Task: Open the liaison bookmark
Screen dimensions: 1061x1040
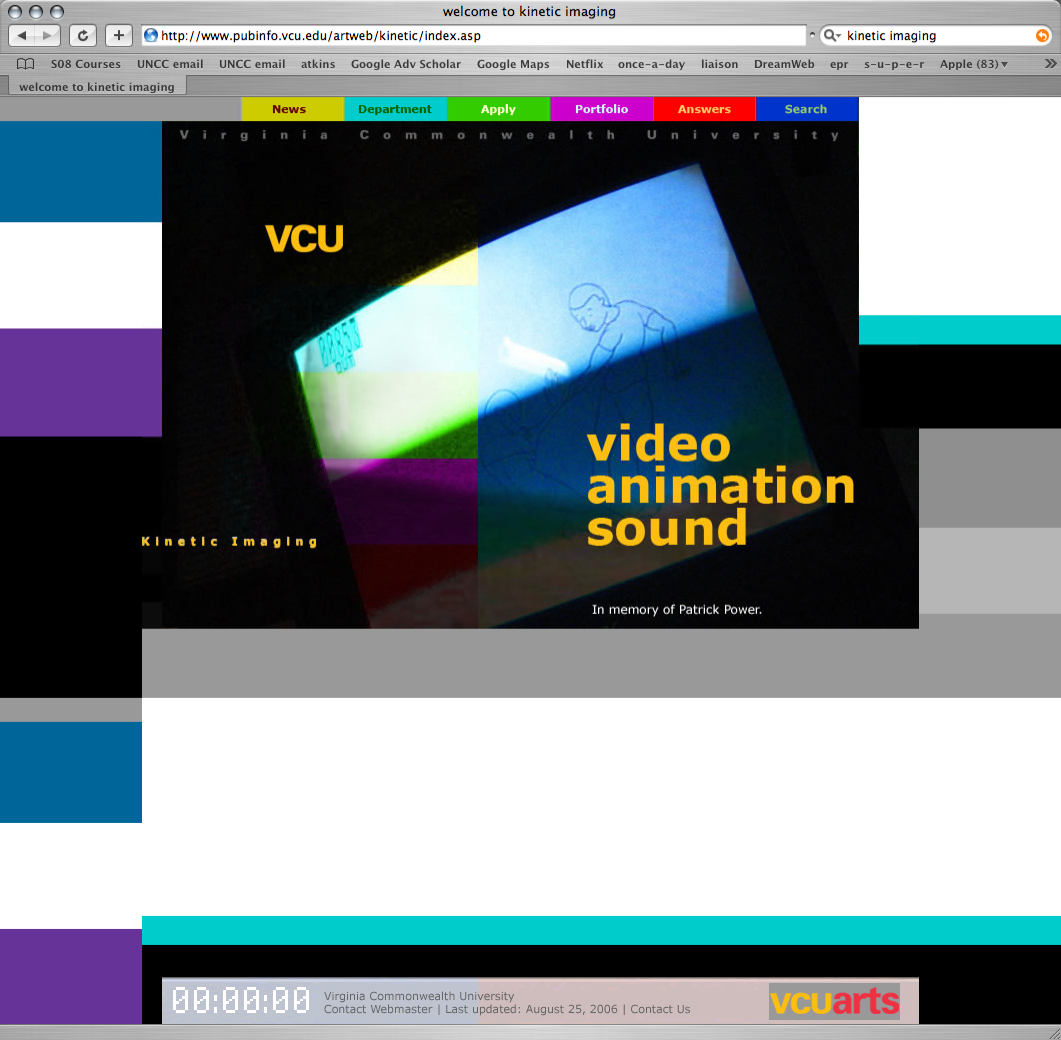Action: coord(719,64)
